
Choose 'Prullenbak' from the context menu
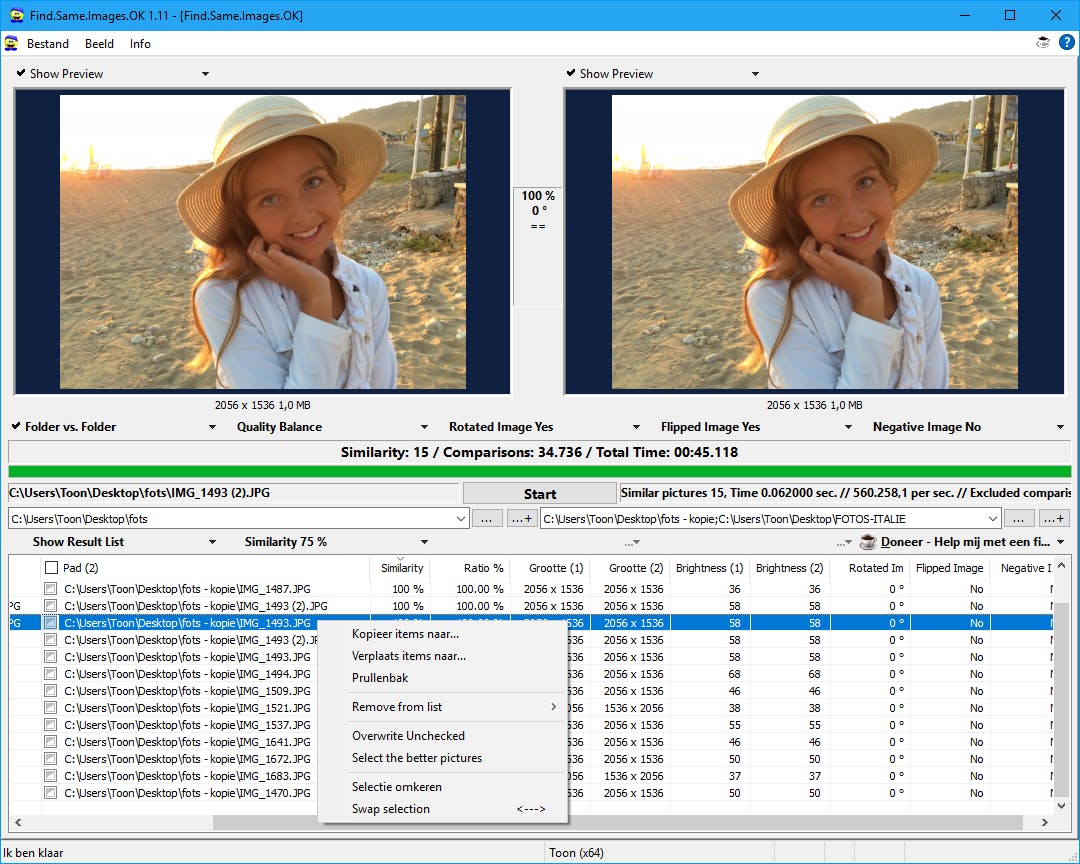[x=380, y=678]
